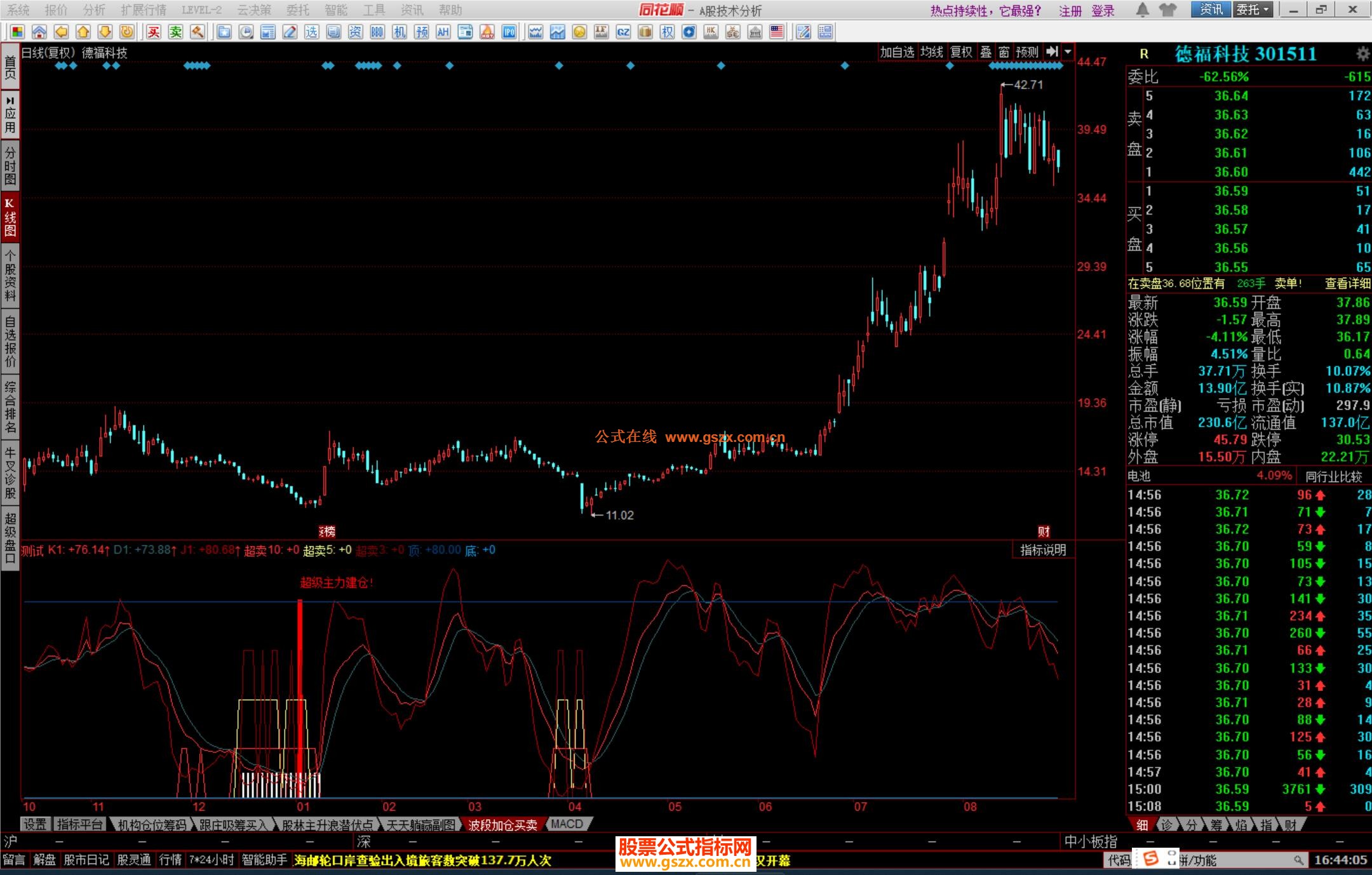
Task: Click the home toolbar icon
Action: point(39,32)
